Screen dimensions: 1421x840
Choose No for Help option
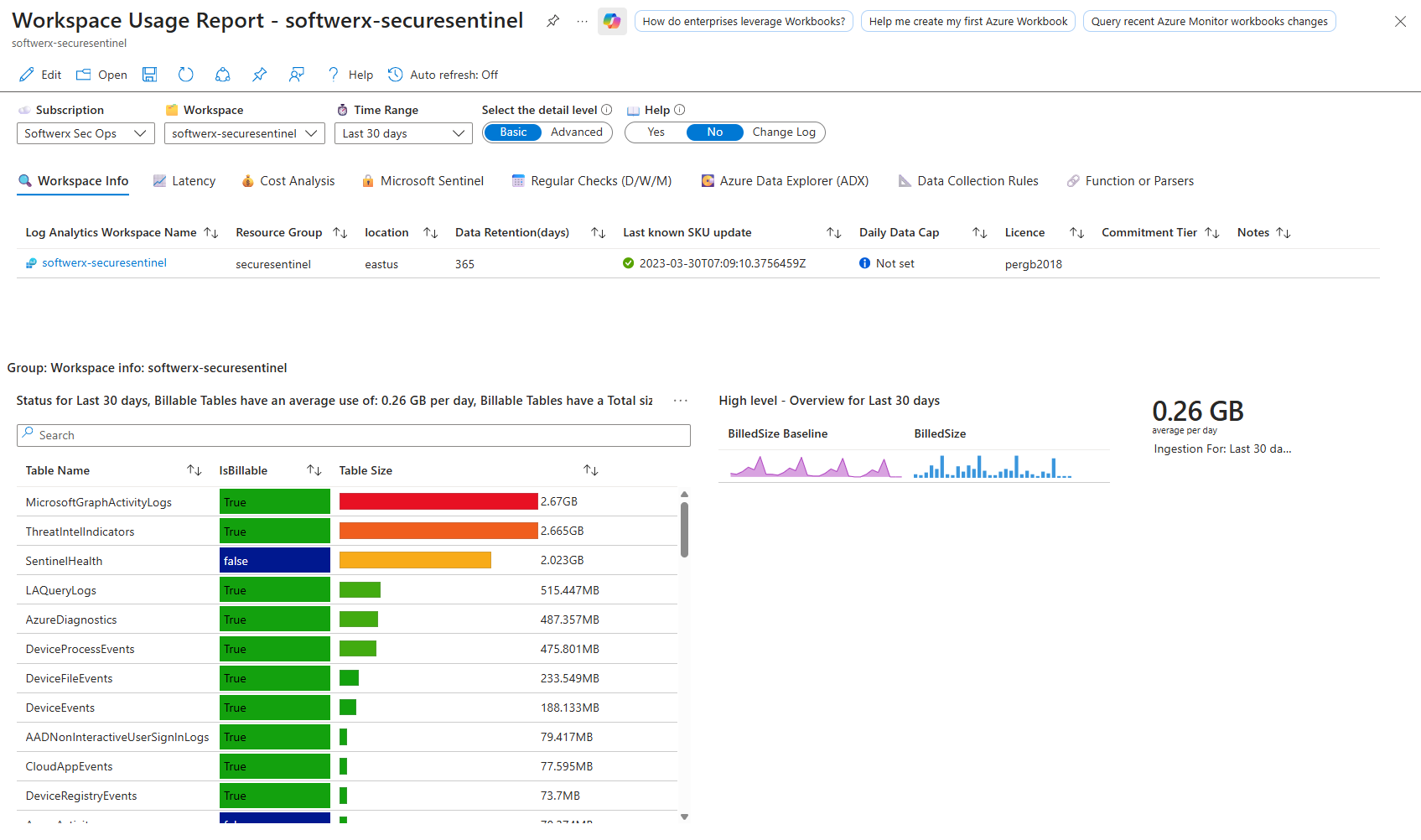[714, 132]
